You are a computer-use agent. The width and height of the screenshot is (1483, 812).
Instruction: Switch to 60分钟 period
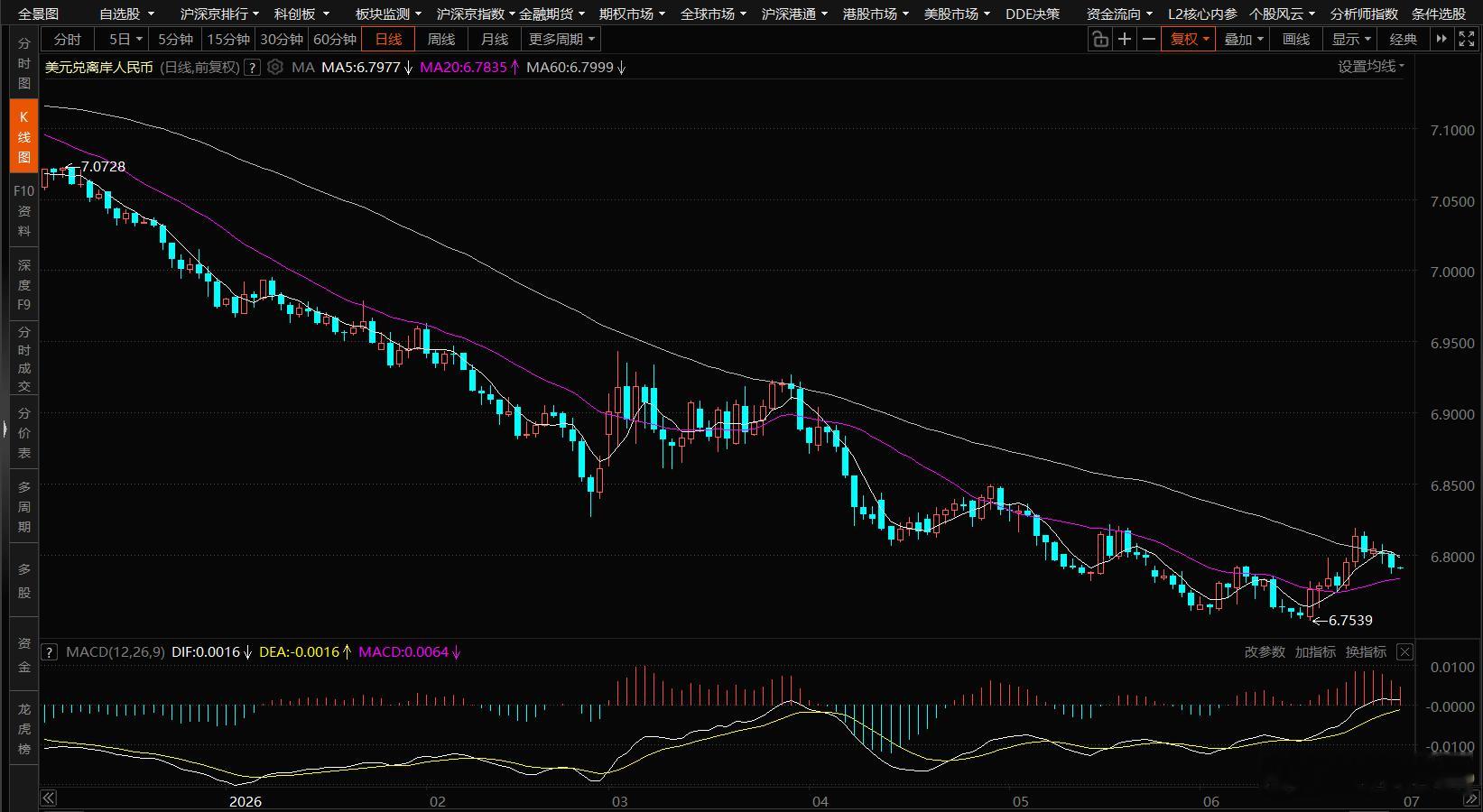335,39
